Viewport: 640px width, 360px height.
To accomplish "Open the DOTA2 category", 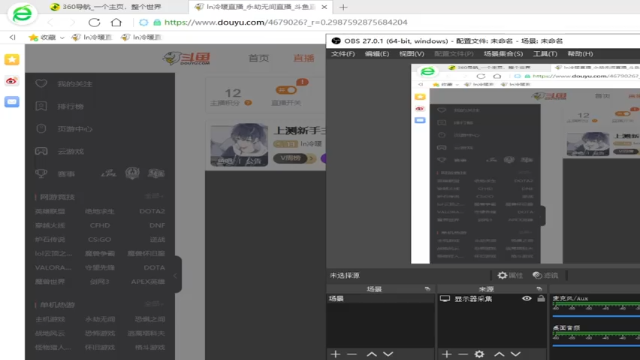I will point(152,211).
